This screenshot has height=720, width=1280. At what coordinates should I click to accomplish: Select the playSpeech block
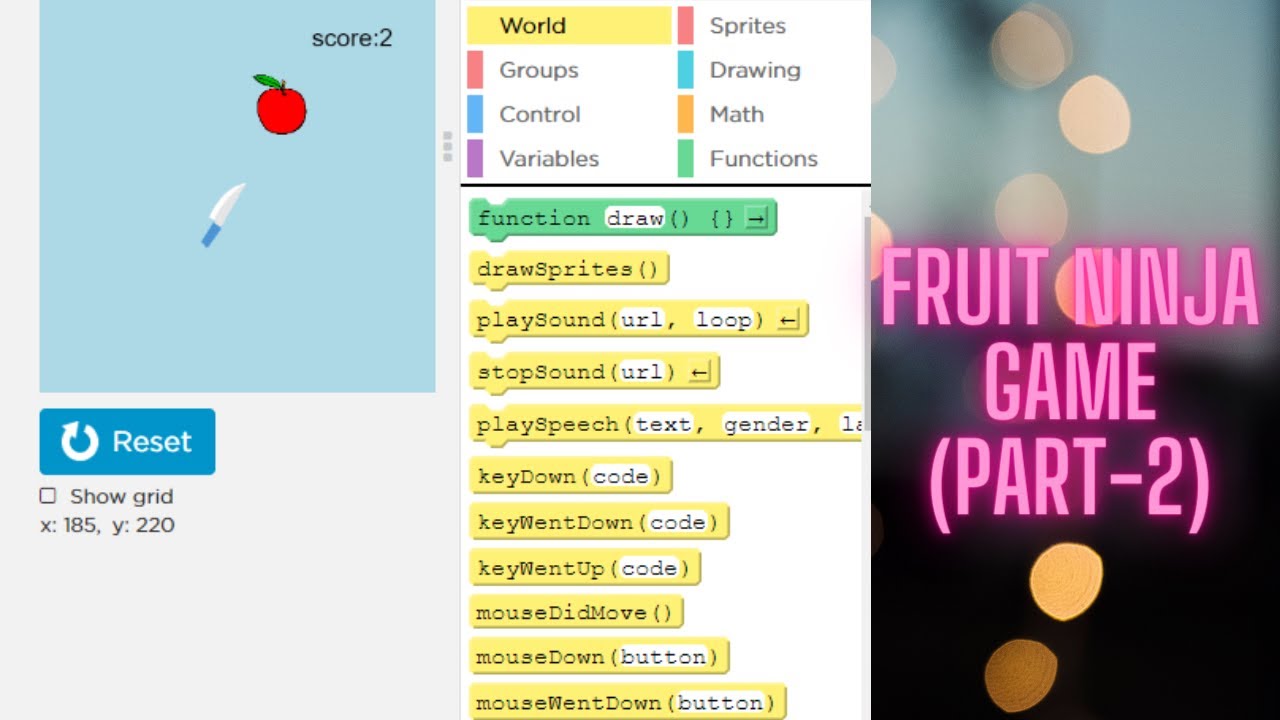coord(665,424)
